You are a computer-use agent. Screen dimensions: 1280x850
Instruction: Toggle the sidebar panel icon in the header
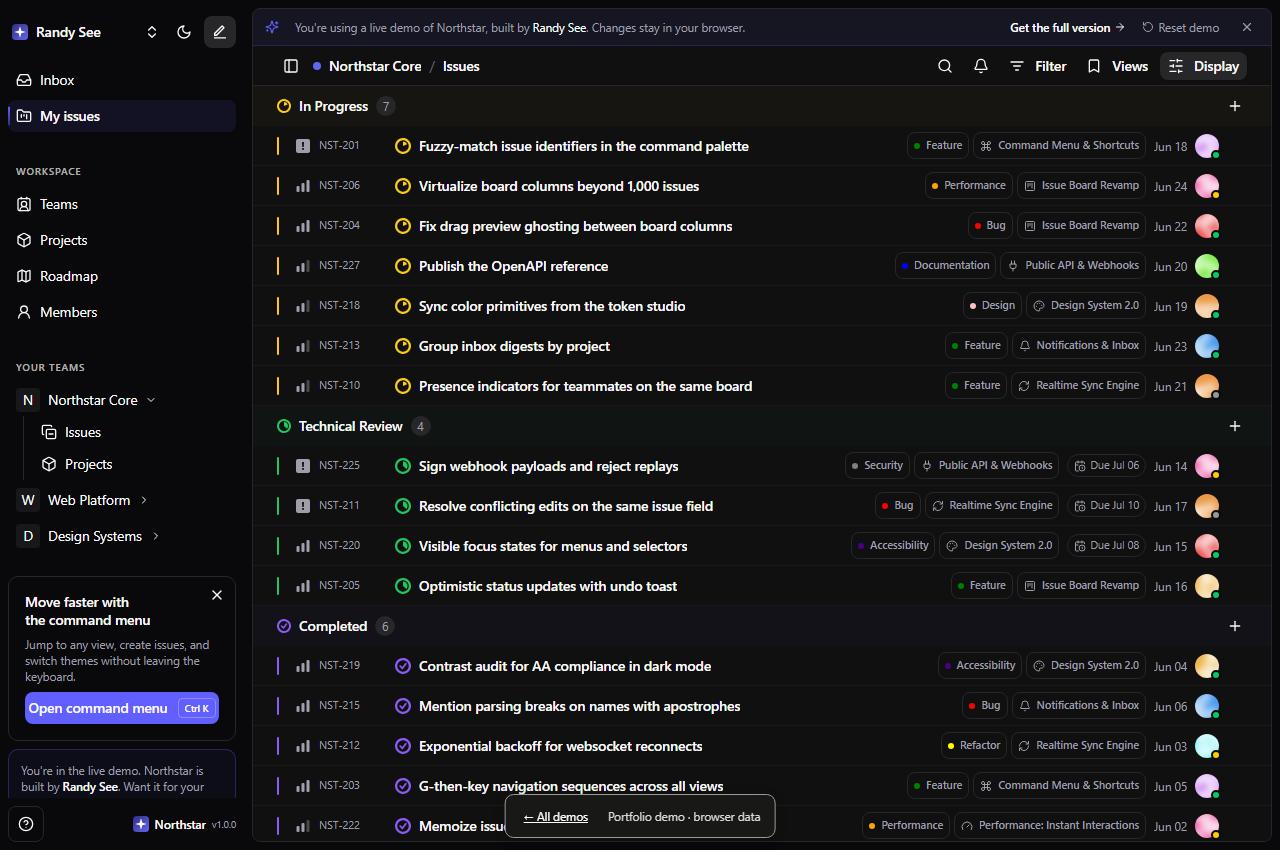coord(291,66)
